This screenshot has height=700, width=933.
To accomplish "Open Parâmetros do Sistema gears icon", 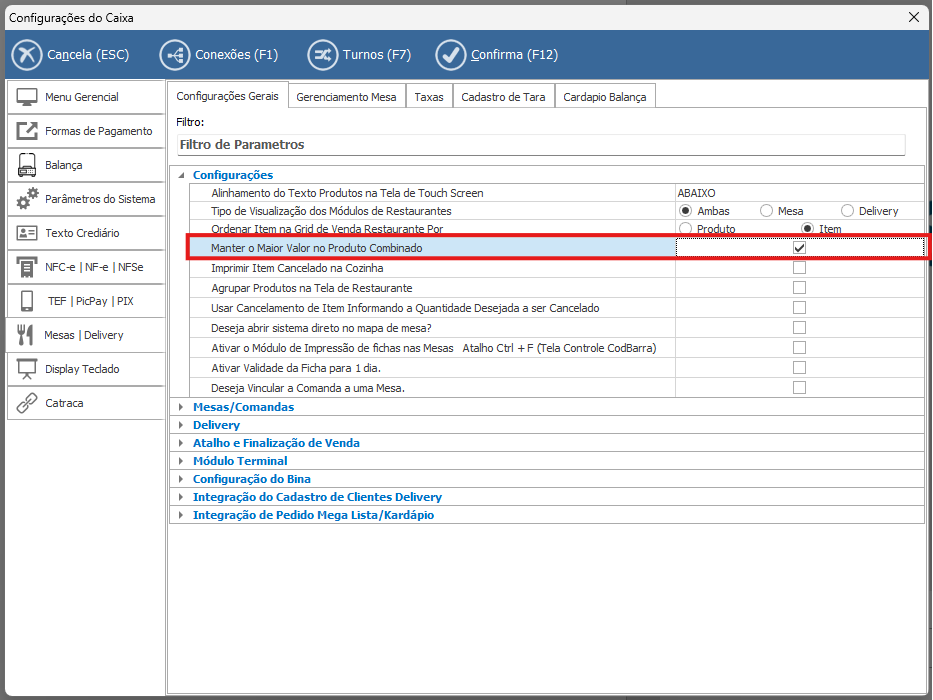I will pyautogui.click(x=28, y=199).
